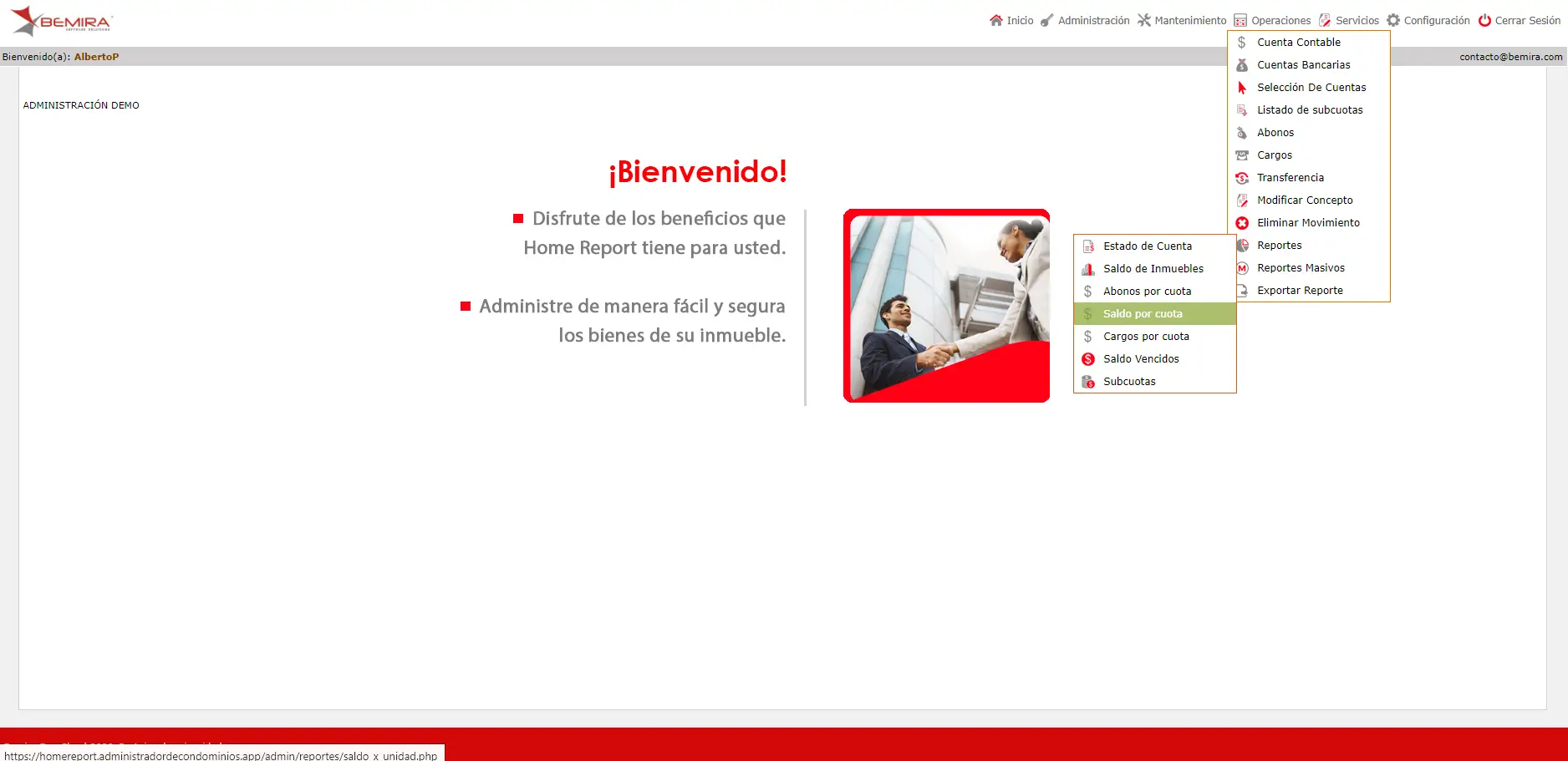Click the Servicios document icon
This screenshot has height=761, width=1568.
click(x=1325, y=20)
